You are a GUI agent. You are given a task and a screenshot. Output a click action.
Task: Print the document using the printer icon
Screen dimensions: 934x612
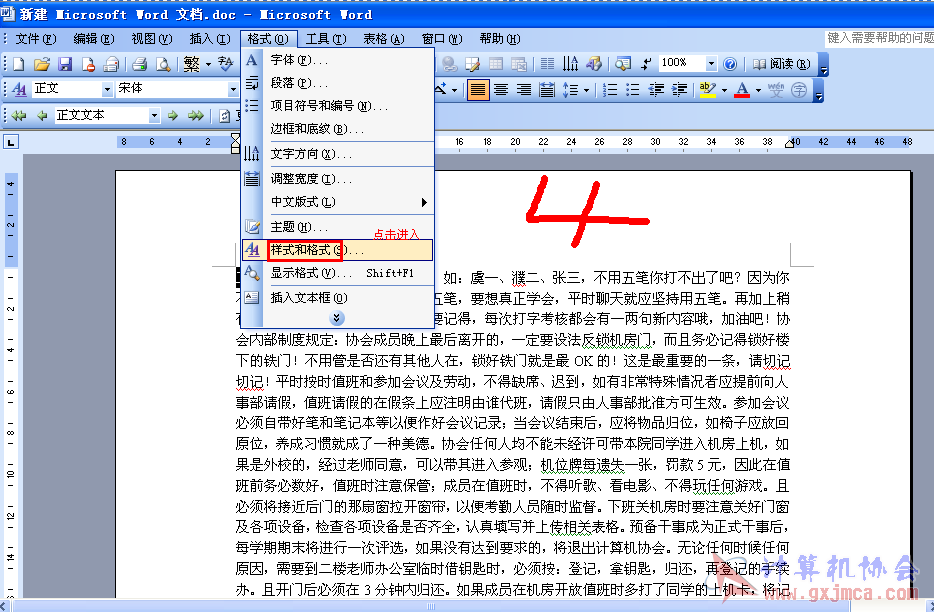click(139, 64)
